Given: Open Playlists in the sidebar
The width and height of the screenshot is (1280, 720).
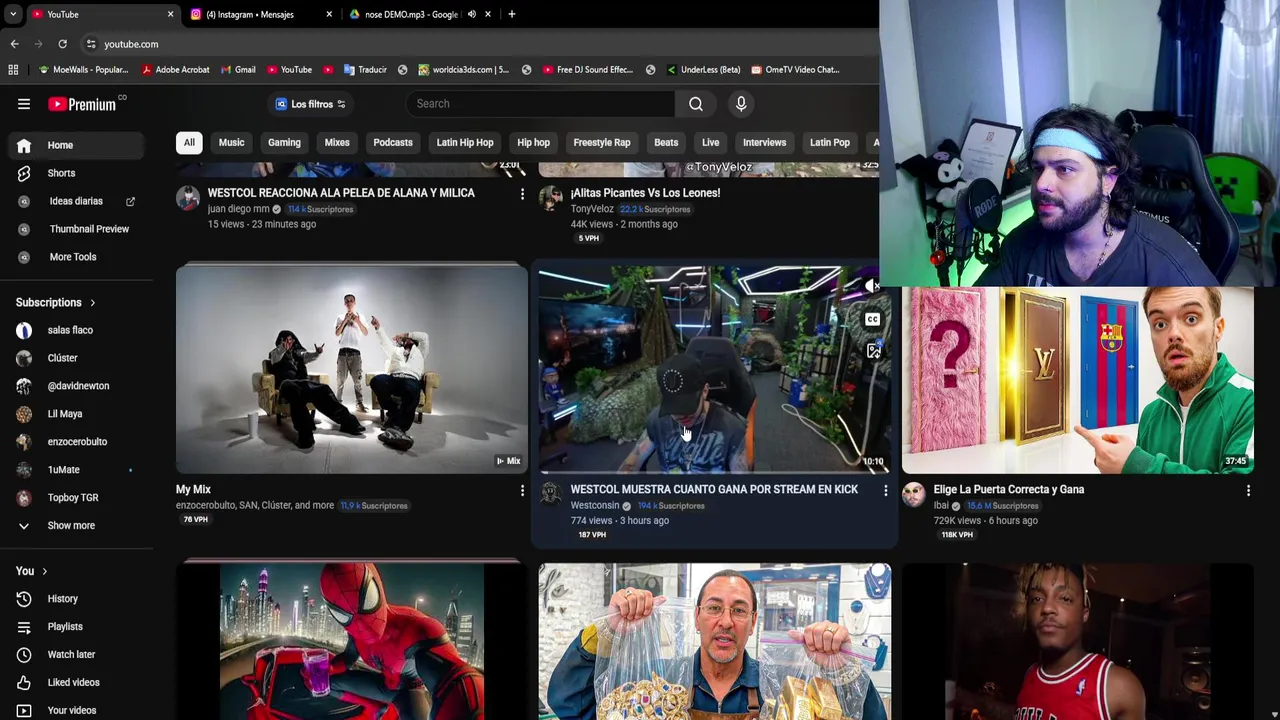Looking at the screenshot, I should (x=76, y=627).
